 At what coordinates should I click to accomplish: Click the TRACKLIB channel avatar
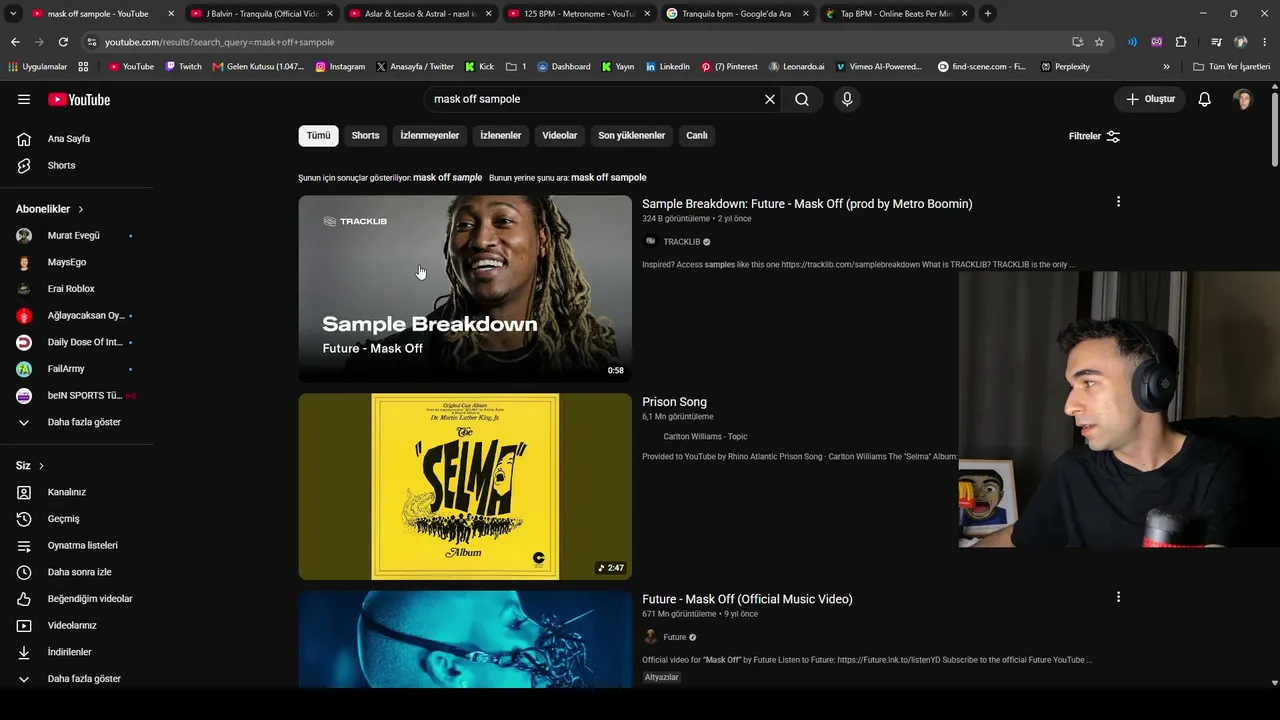650,242
